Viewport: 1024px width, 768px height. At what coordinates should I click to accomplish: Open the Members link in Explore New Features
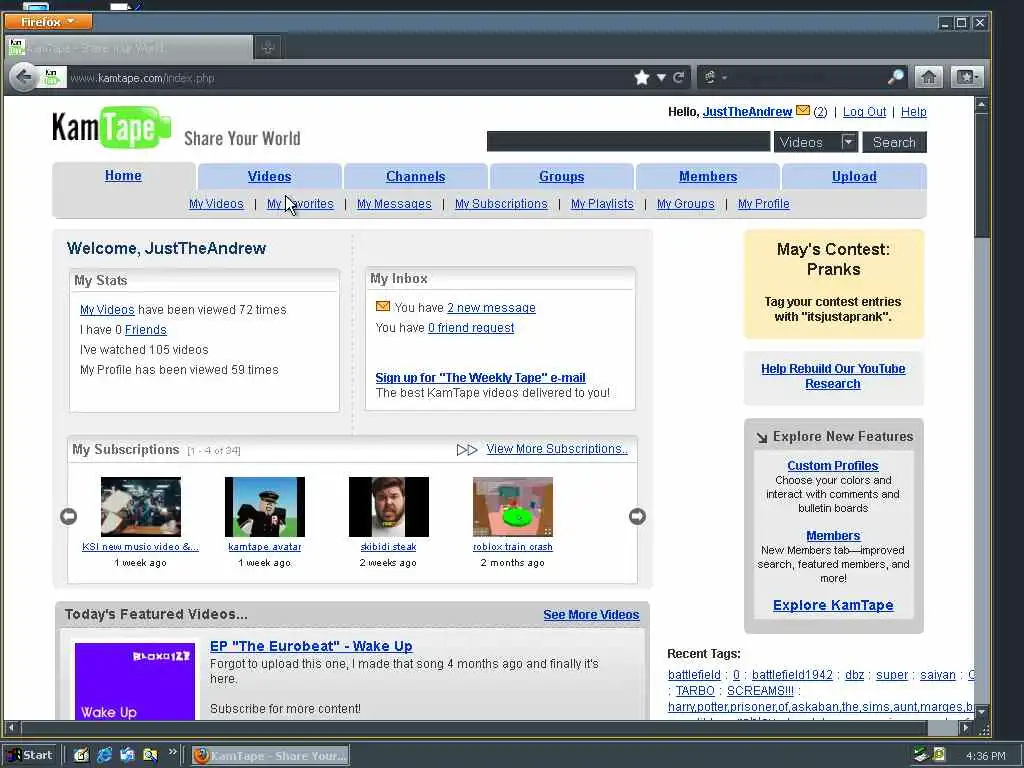pos(833,536)
